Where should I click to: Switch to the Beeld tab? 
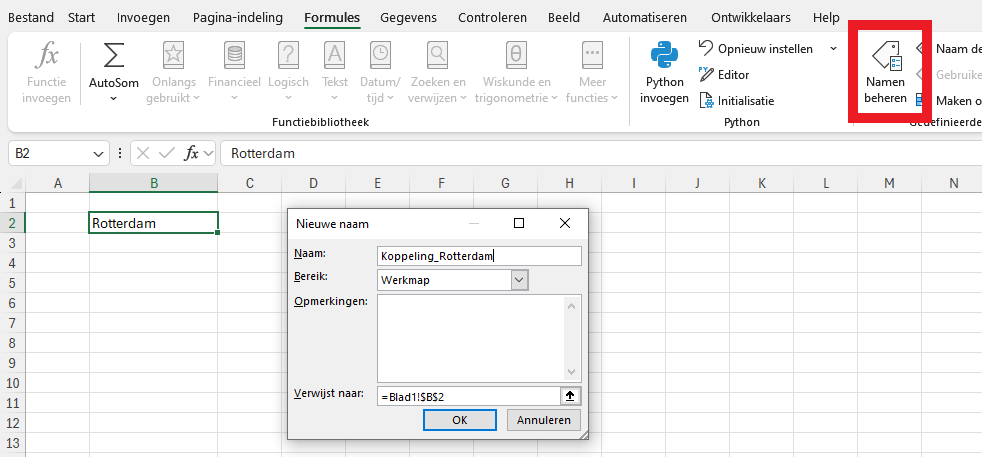564,18
